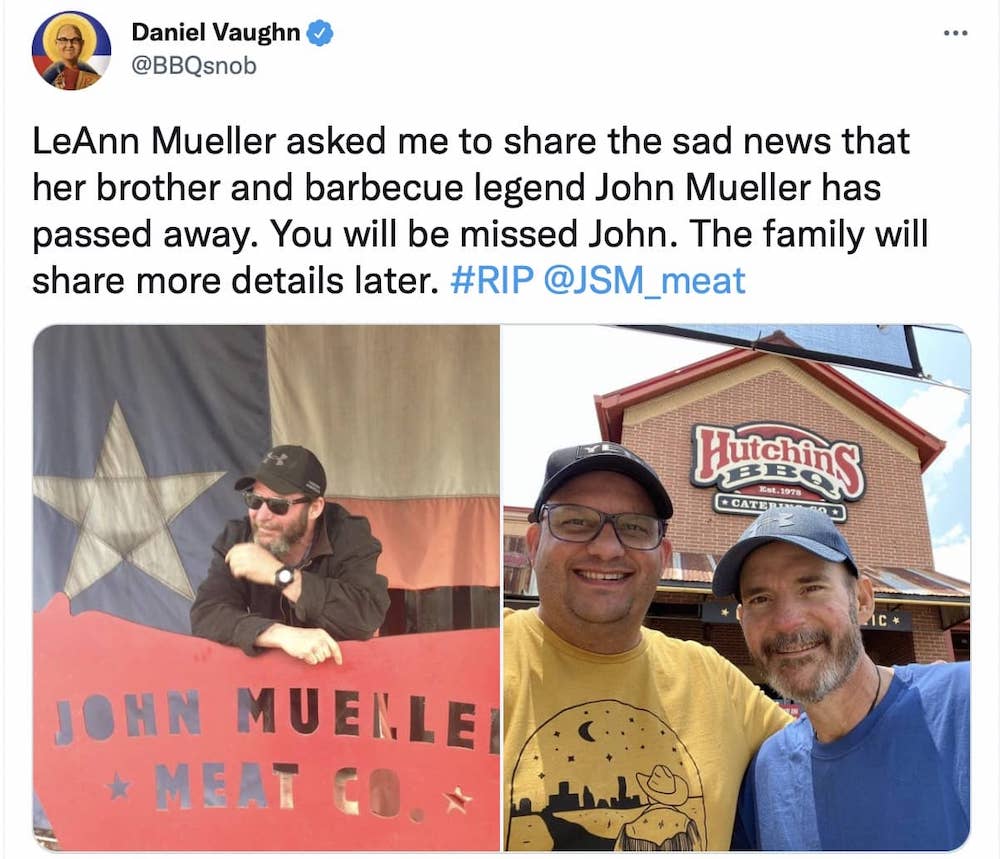Click the John Mueller Meat Co. red sign
Viewport: 1000px width, 859px height.
(267, 733)
